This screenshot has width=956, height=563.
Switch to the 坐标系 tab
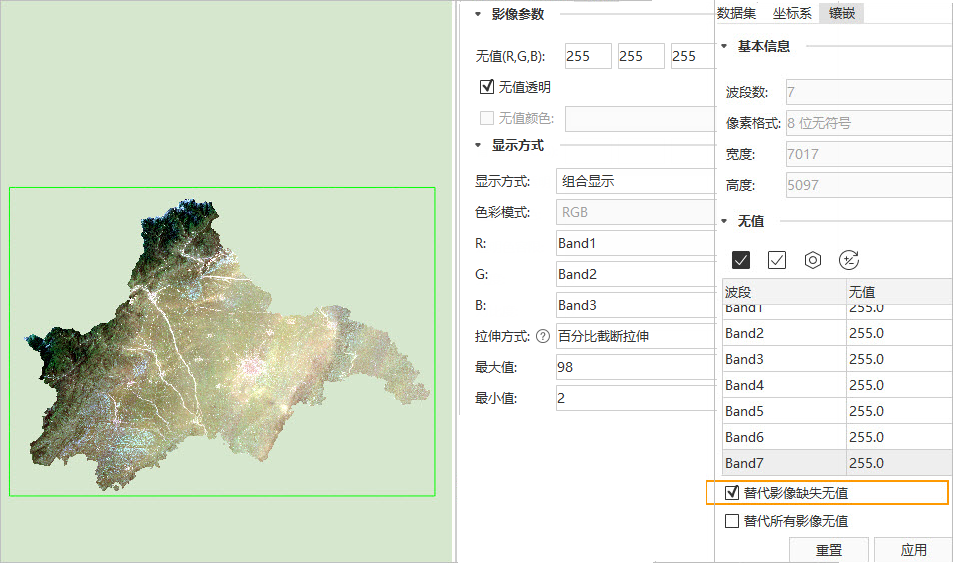[x=792, y=13]
